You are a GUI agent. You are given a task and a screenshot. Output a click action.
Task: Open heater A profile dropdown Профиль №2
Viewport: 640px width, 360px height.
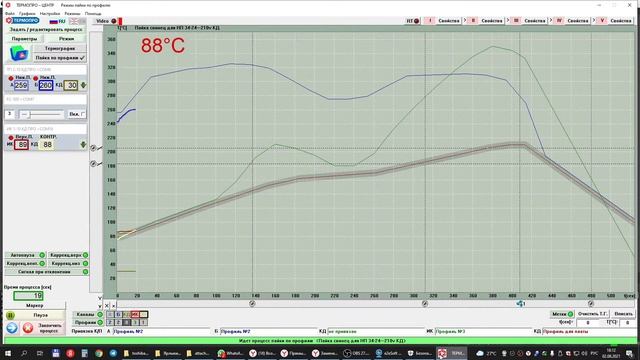coord(162,331)
